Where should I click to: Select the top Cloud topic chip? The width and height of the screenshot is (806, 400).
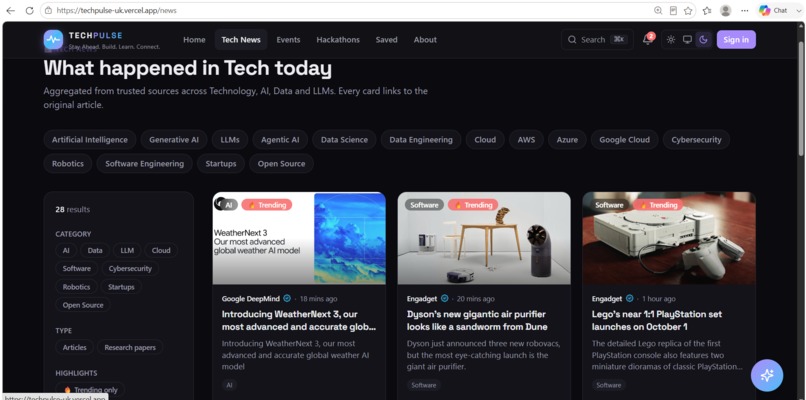485,139
